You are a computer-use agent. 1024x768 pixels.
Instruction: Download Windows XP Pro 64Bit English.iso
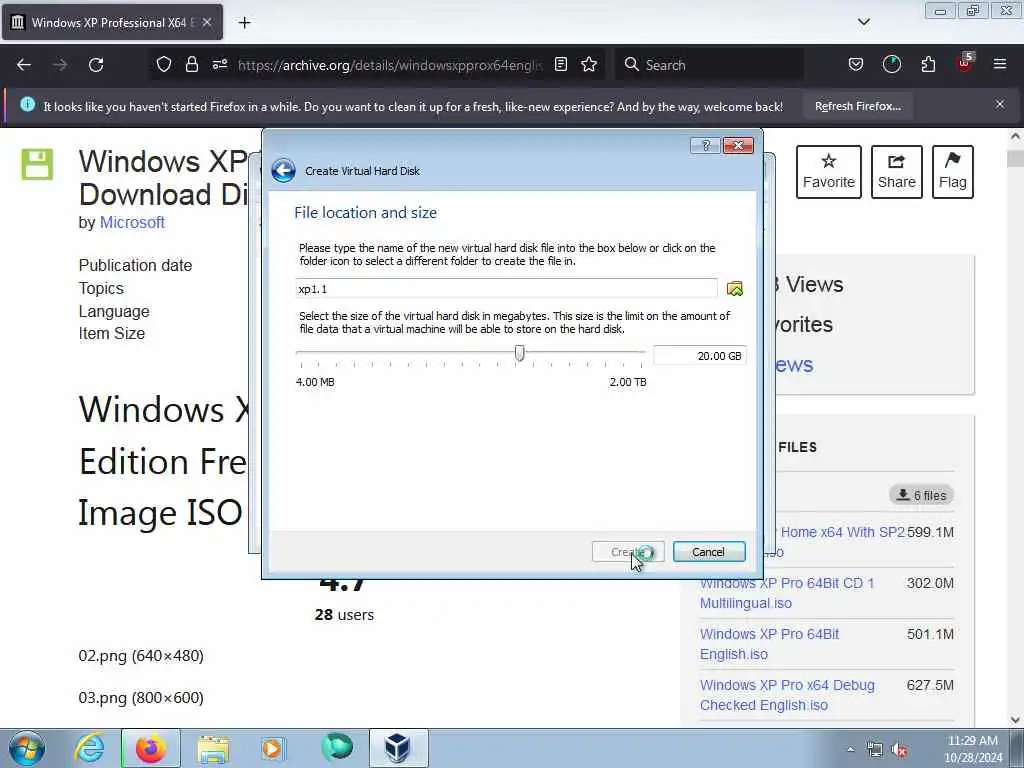point(769,644)
